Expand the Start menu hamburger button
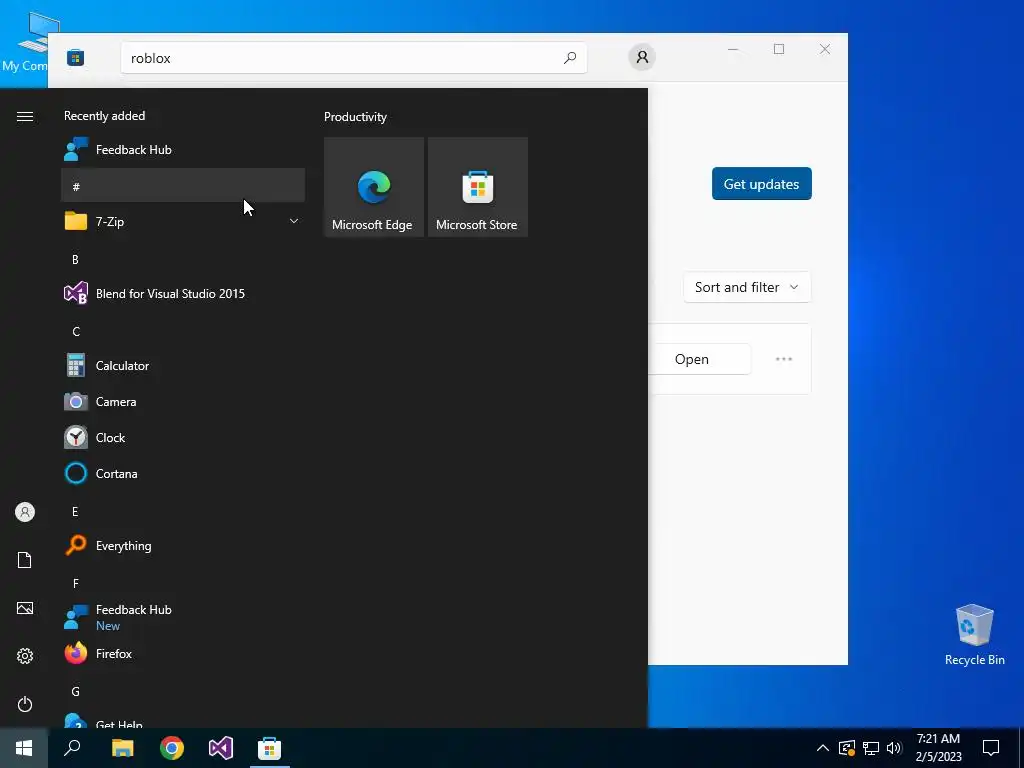Screen dimensions: 1024x768 point(25,116)
